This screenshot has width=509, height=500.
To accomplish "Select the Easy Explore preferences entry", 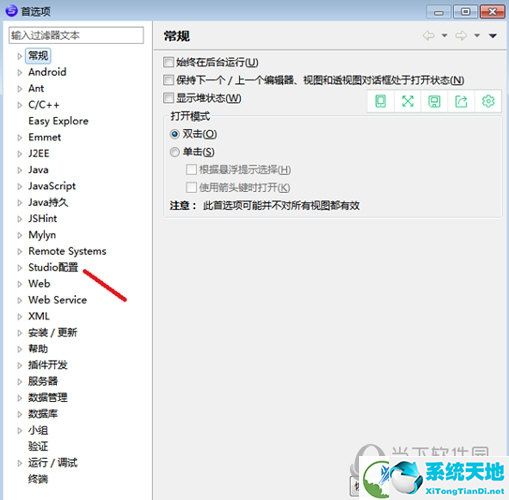I will coord(58,121).
